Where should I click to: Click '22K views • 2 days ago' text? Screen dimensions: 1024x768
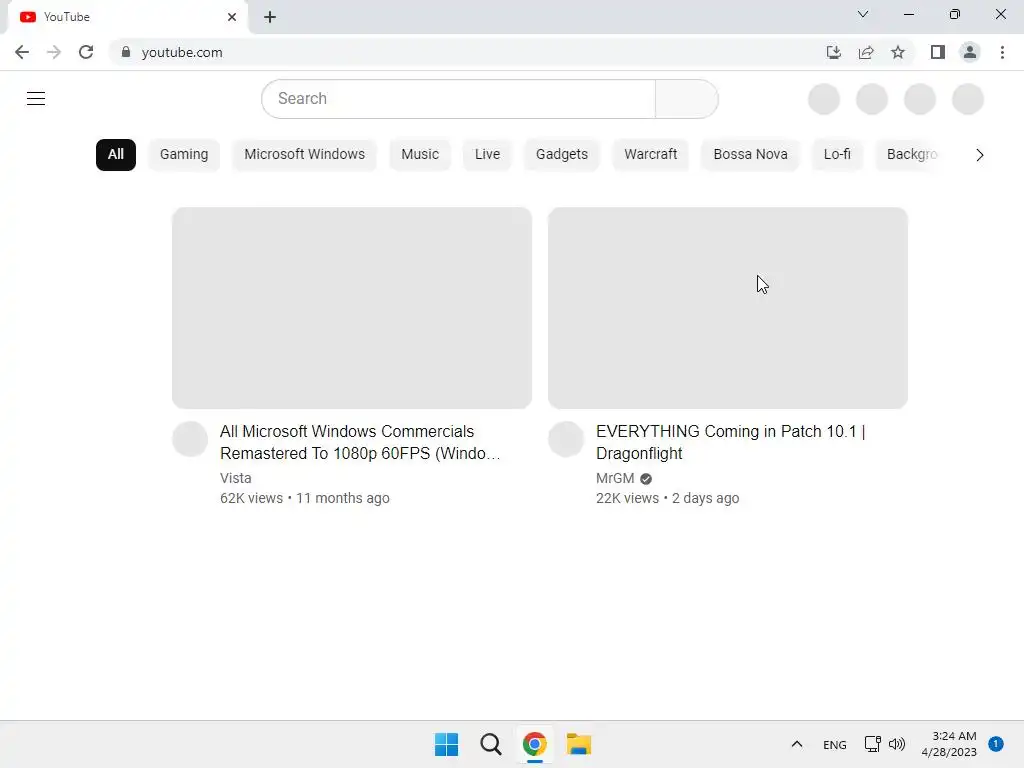[x=667, y=498]
